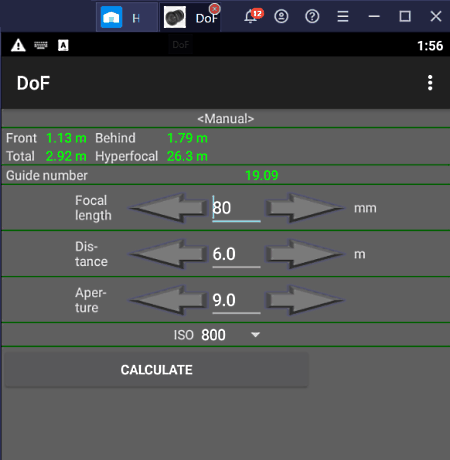The height and width of the screenshot is (460, 450).
Task: Click the aperture value field 9.0
Action: click(236, 300)
